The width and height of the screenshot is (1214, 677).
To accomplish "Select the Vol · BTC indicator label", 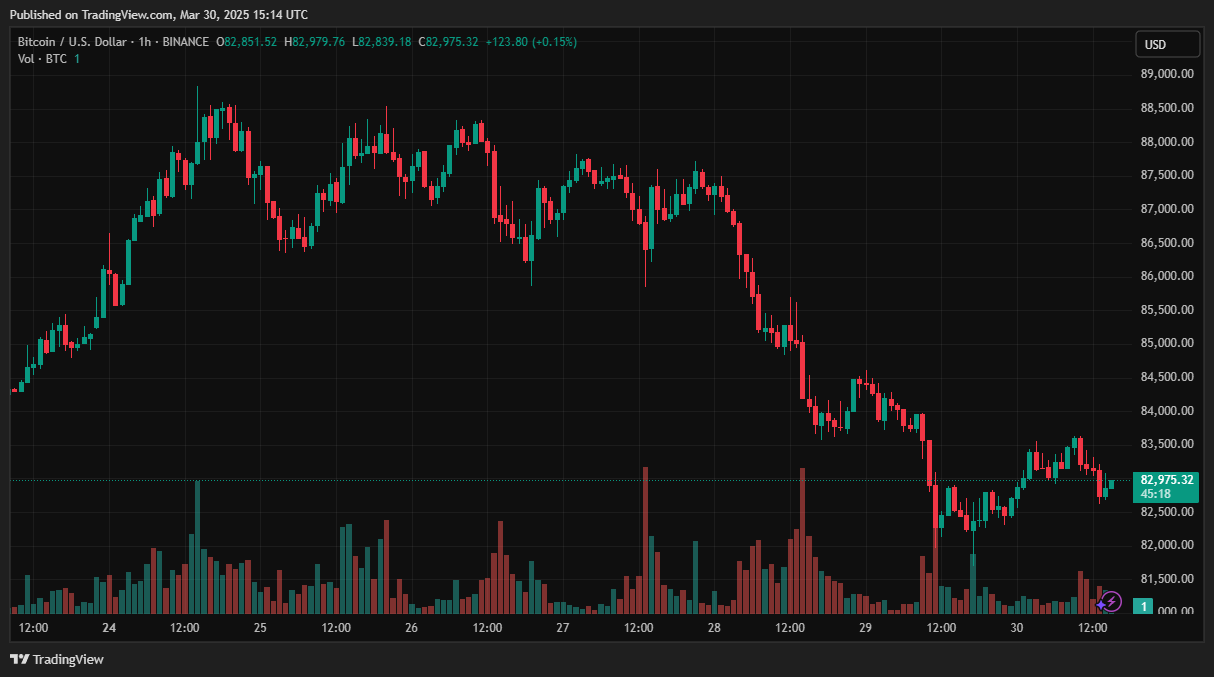I will point(42,59).
